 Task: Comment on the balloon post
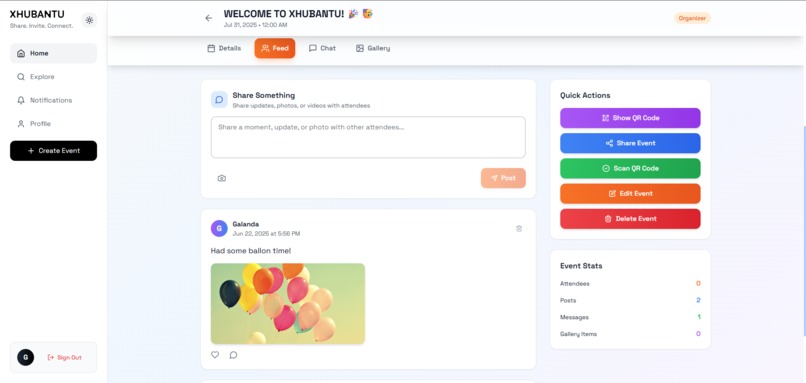(x=233, y=355)
